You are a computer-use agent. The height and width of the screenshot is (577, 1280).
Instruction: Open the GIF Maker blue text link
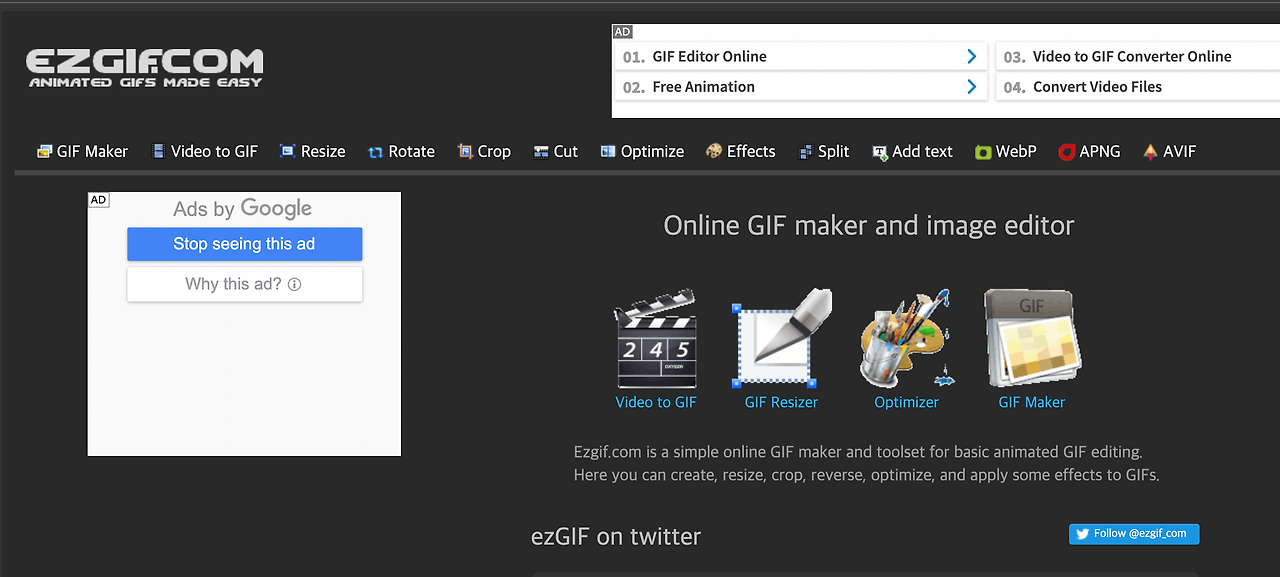[x=1032, y=402]
